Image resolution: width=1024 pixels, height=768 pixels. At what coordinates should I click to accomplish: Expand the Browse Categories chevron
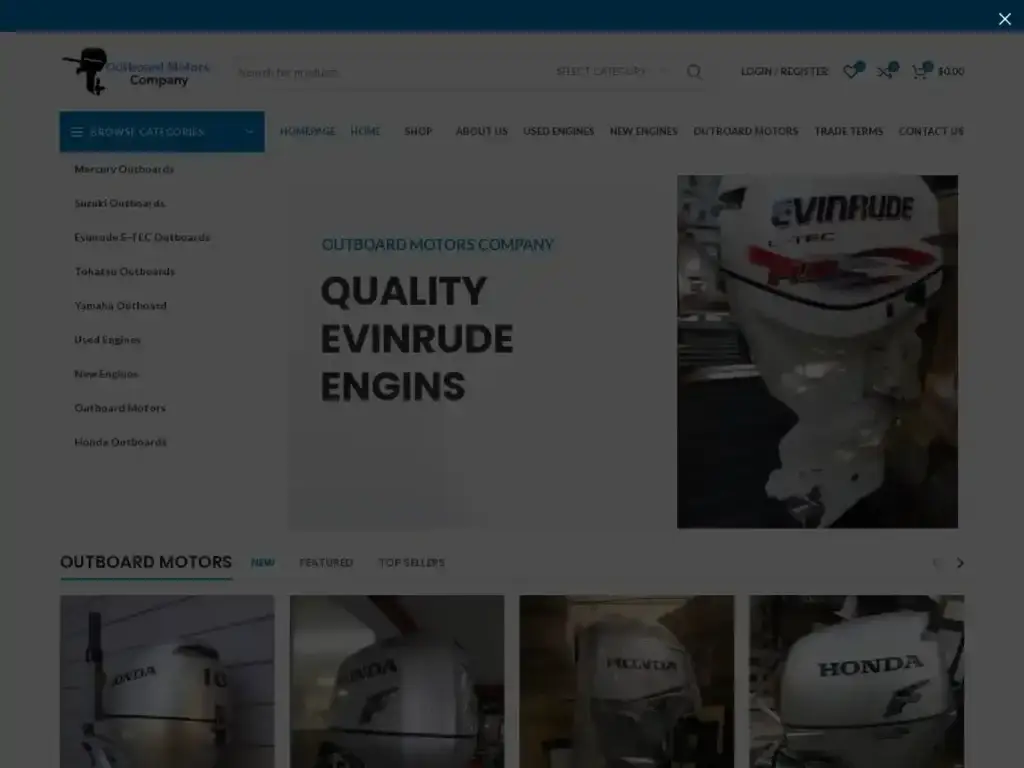coord(248,131)
